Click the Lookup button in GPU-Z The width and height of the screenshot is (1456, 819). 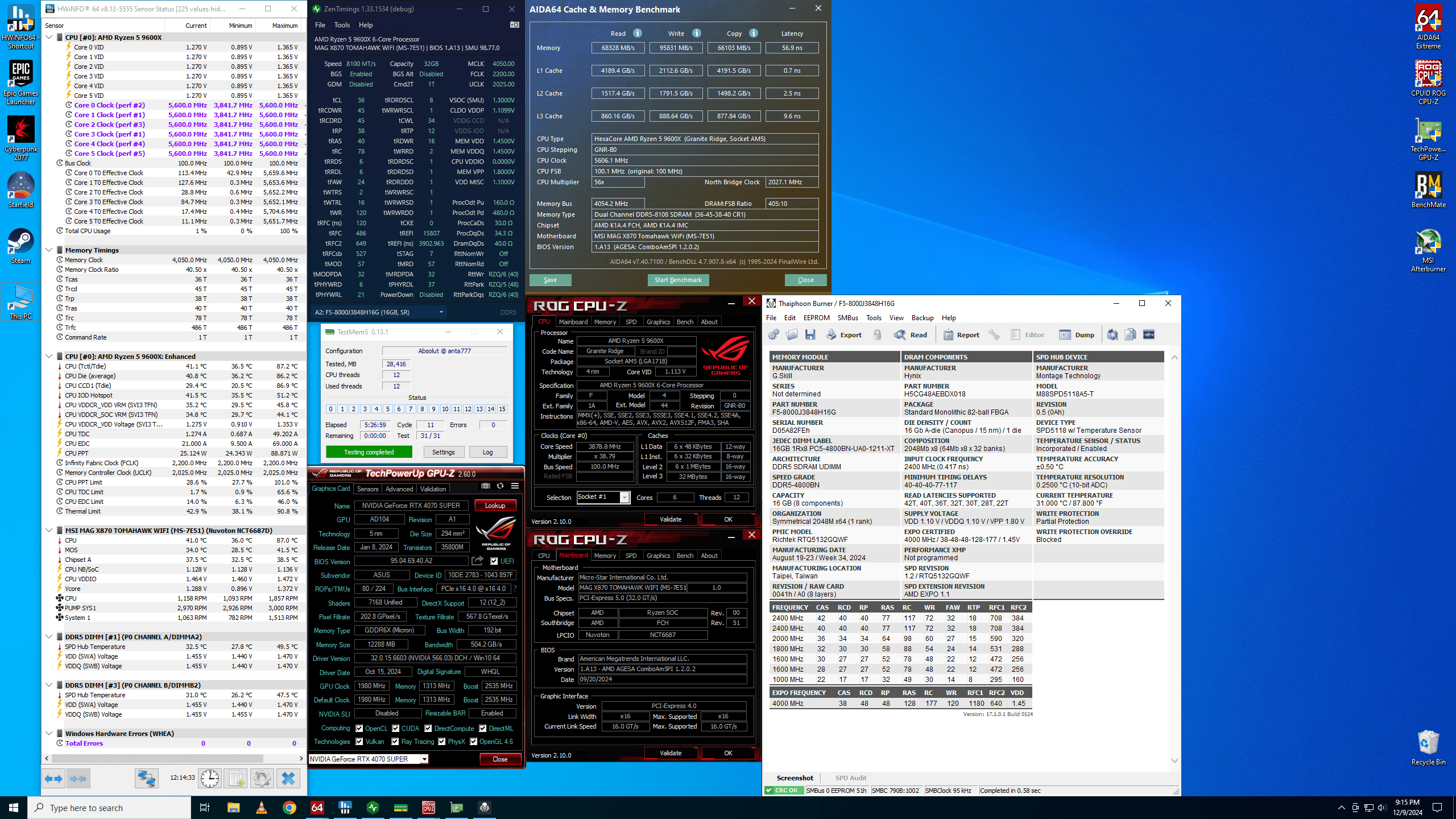pos(495,506)
